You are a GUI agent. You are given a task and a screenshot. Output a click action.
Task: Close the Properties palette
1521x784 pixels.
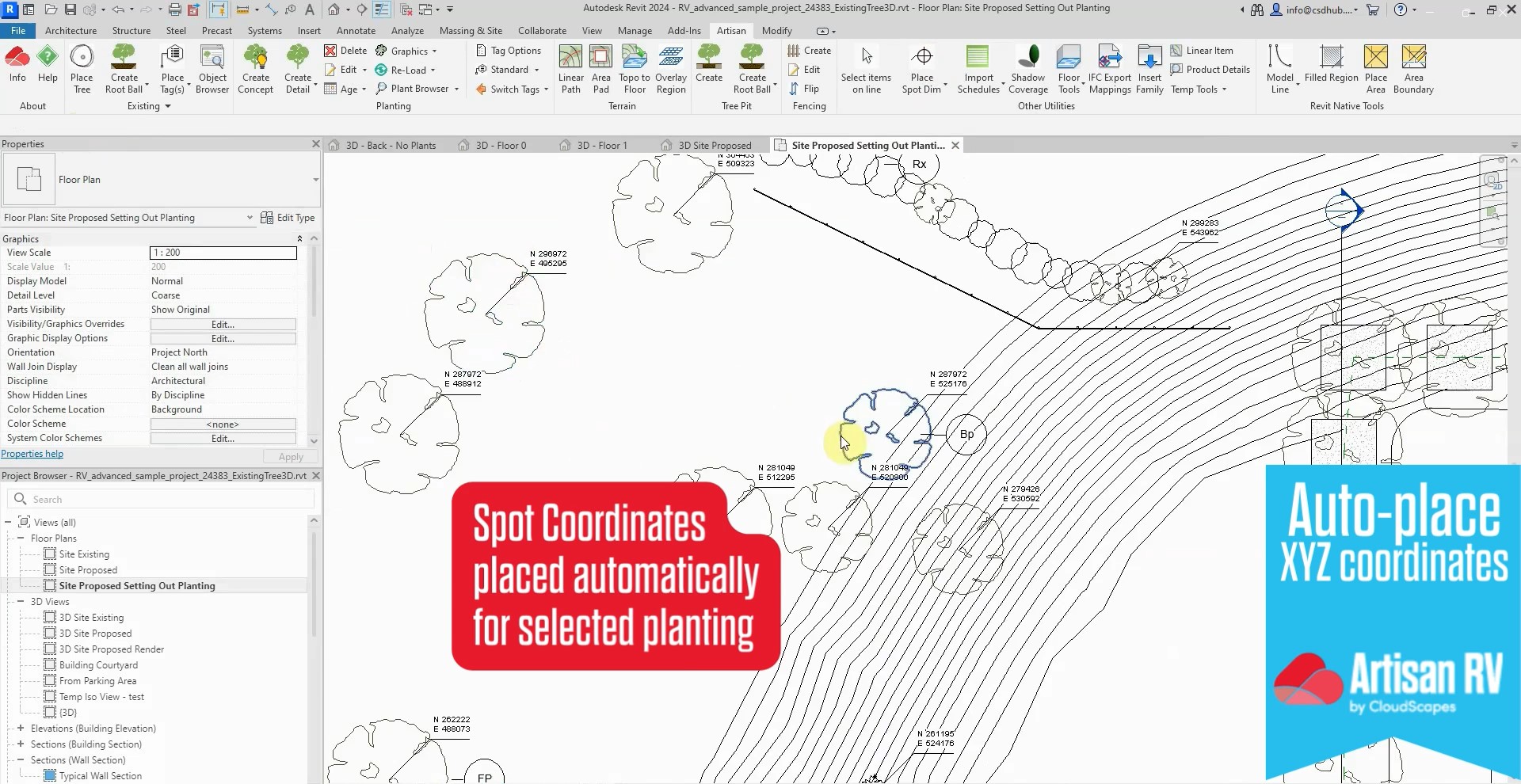click(x=315, y=144)
